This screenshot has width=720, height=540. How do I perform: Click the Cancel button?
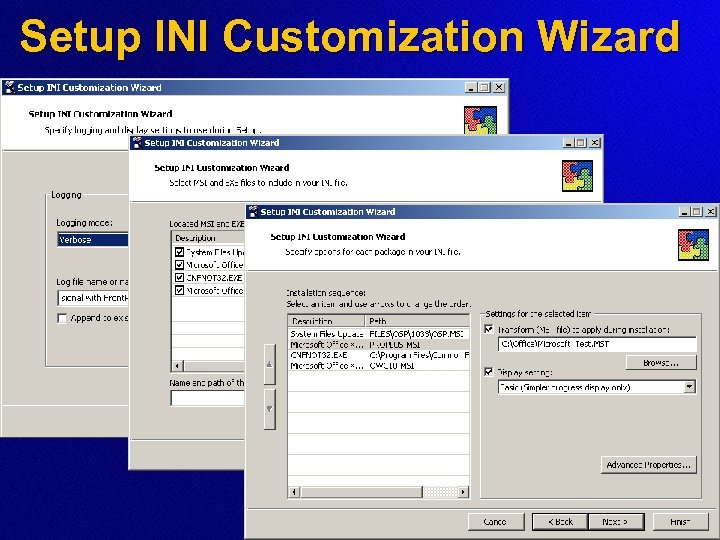[x=496, y=522]
